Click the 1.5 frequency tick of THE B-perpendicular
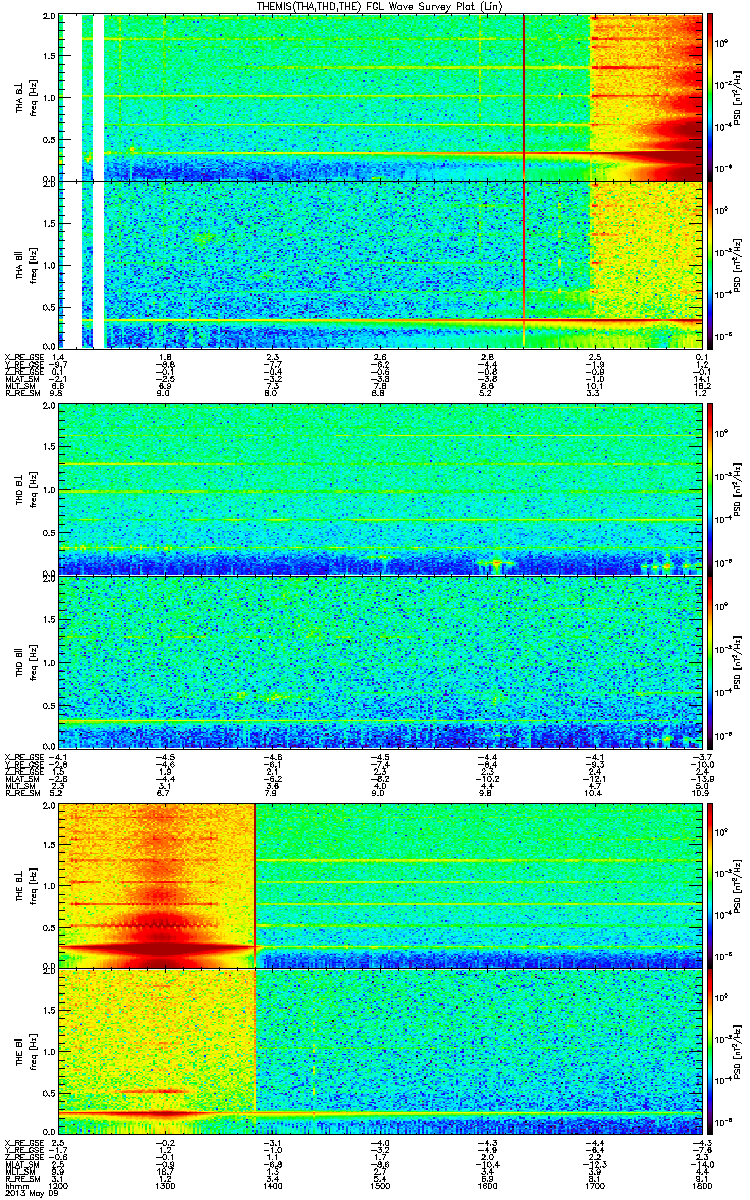The image size is (750, 1200). pos(49,847)
